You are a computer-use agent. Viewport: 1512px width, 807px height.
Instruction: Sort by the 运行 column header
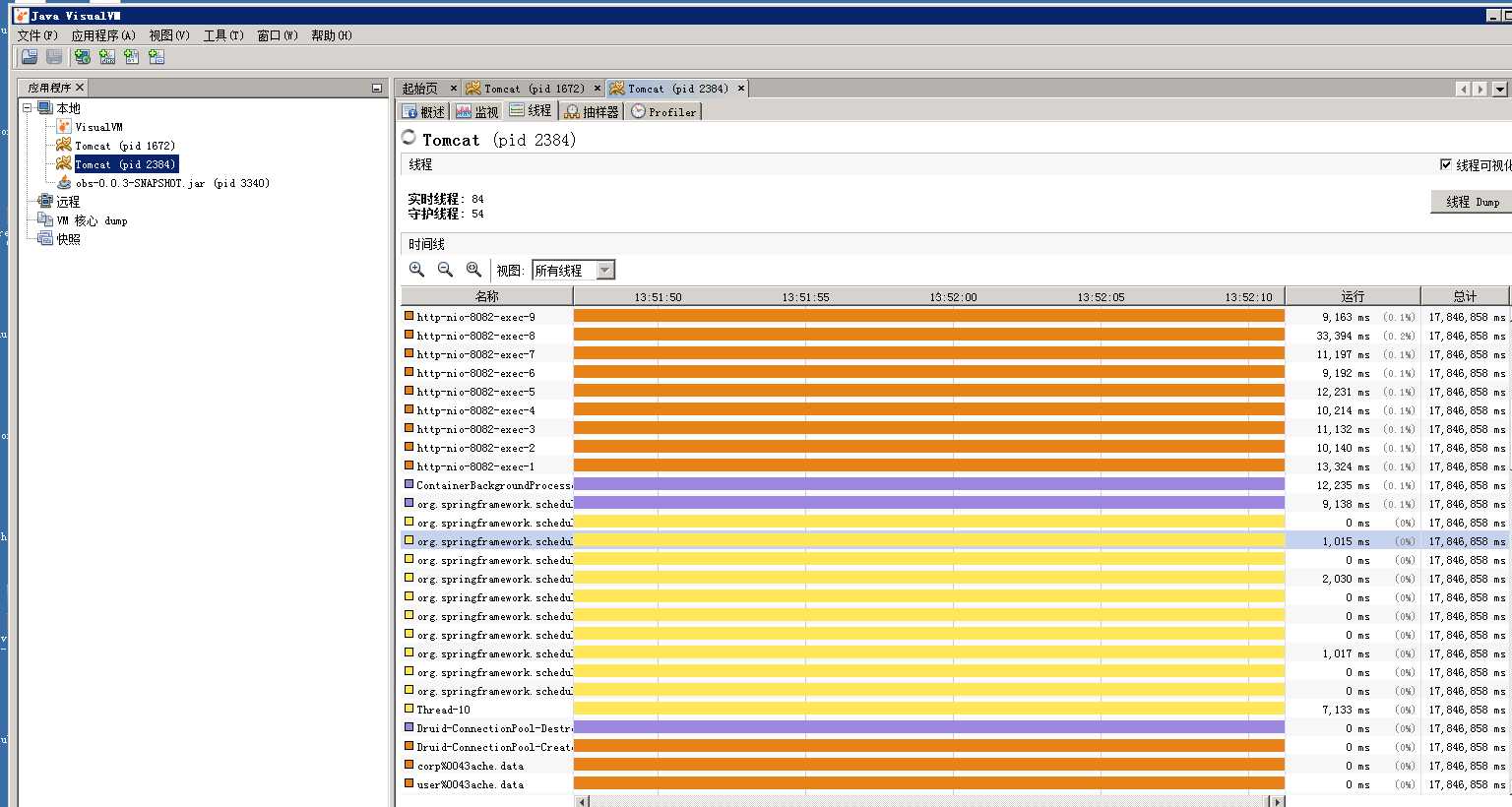(1353, 296)
